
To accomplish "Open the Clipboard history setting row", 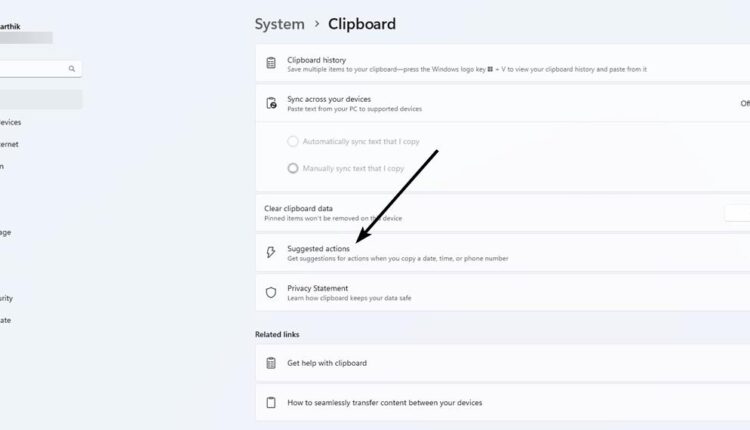I will [503, 64].
